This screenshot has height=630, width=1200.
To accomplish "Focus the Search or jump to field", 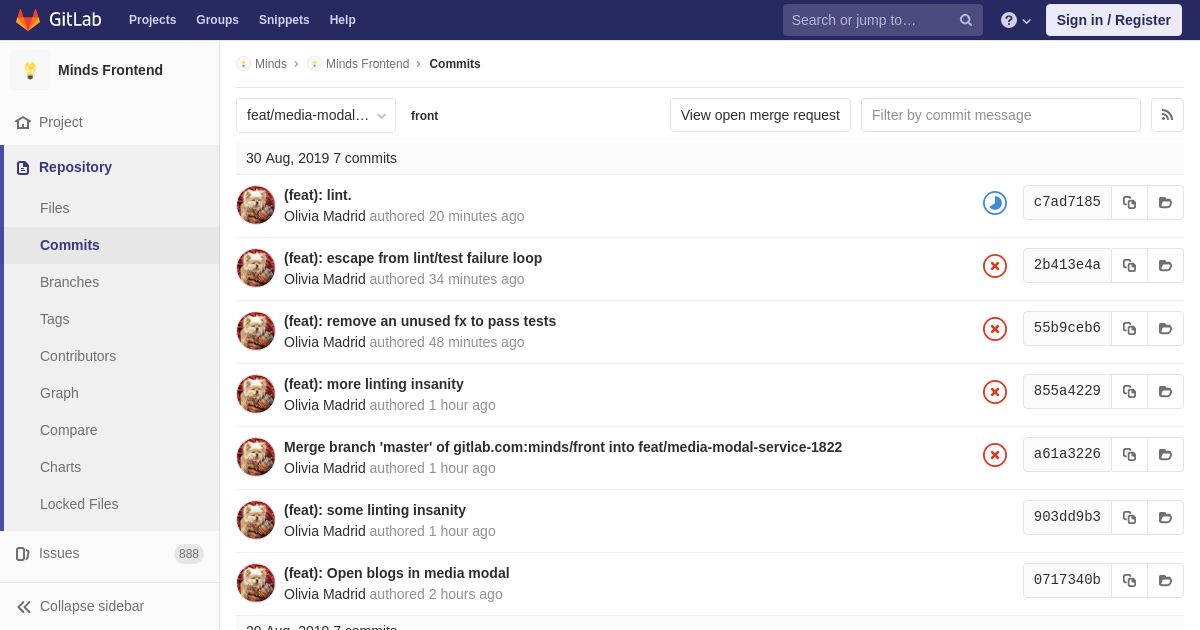I will (x=883, y=20).
